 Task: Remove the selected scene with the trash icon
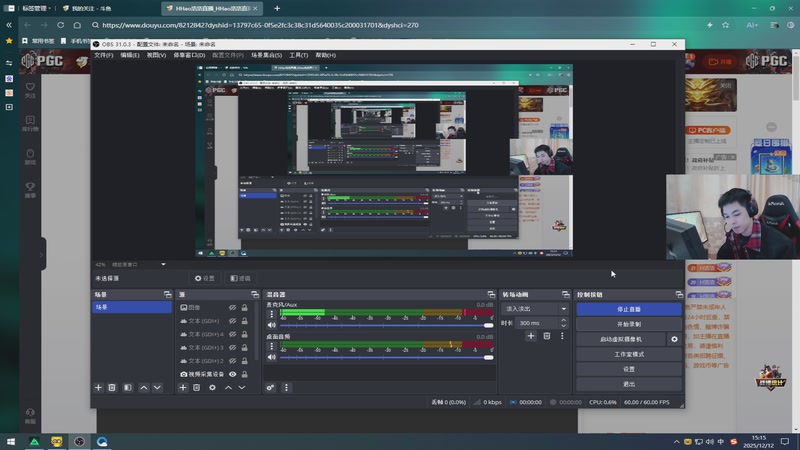coord(112,388)
